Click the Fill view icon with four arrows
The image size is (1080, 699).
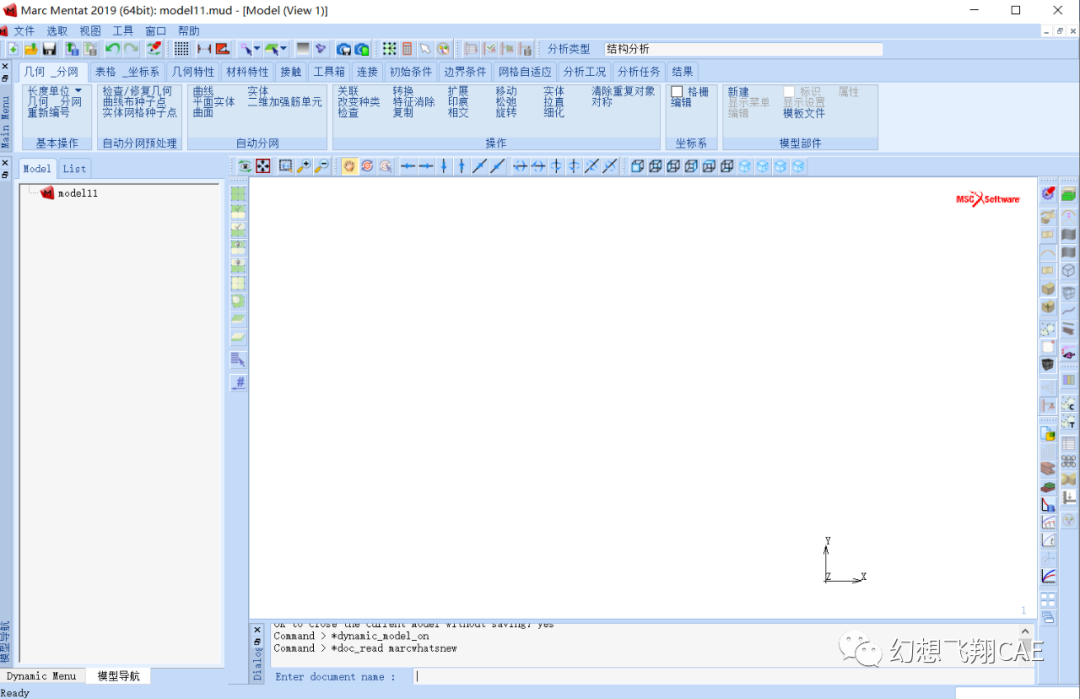tap(263, 167)
